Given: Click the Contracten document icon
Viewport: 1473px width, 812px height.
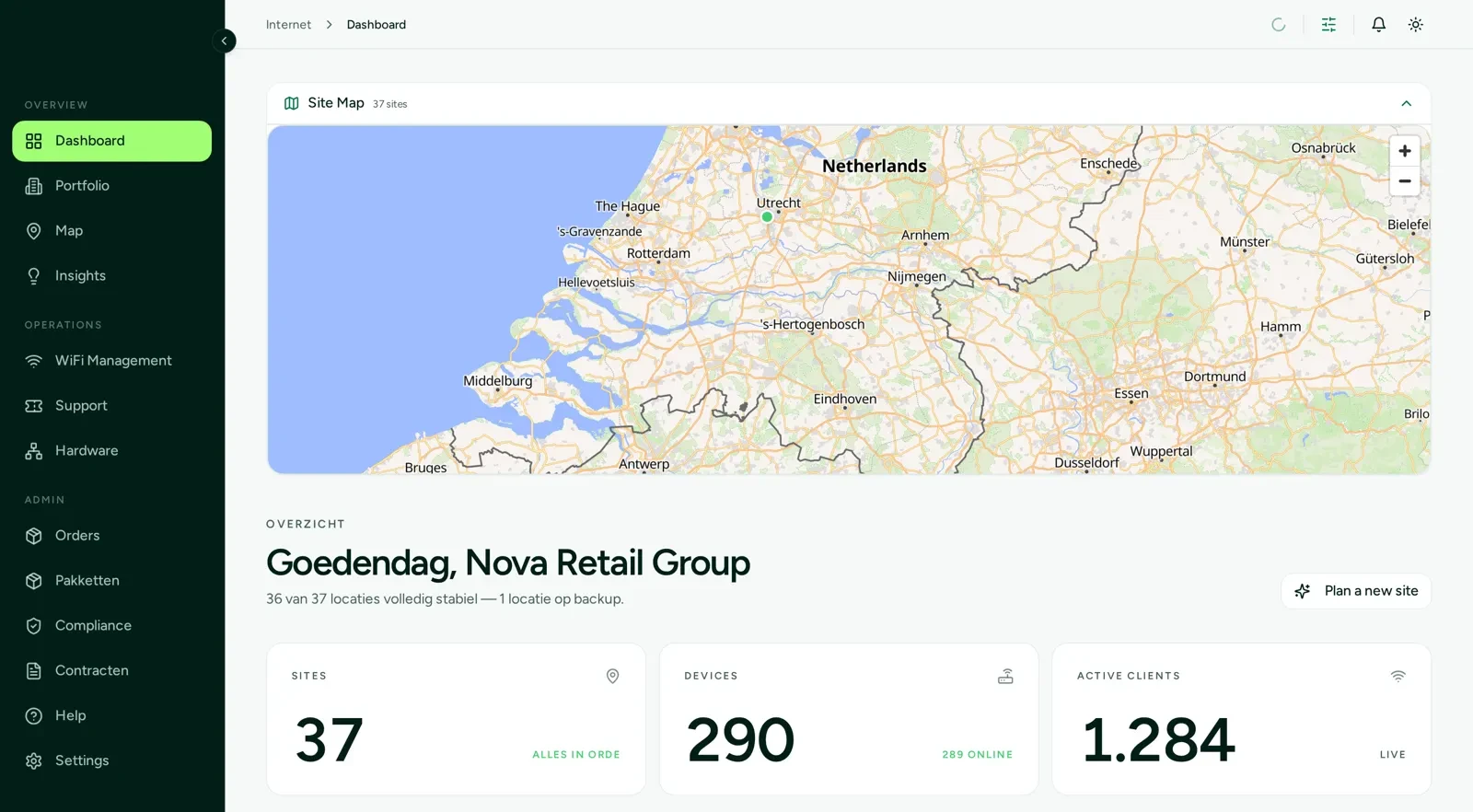Looking at the screenshot, I should click(x=34, y=671).
